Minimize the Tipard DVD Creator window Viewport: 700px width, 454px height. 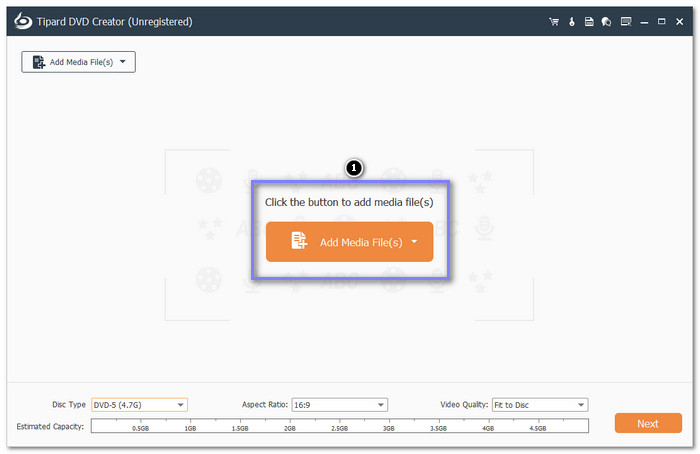pos(644,22)
